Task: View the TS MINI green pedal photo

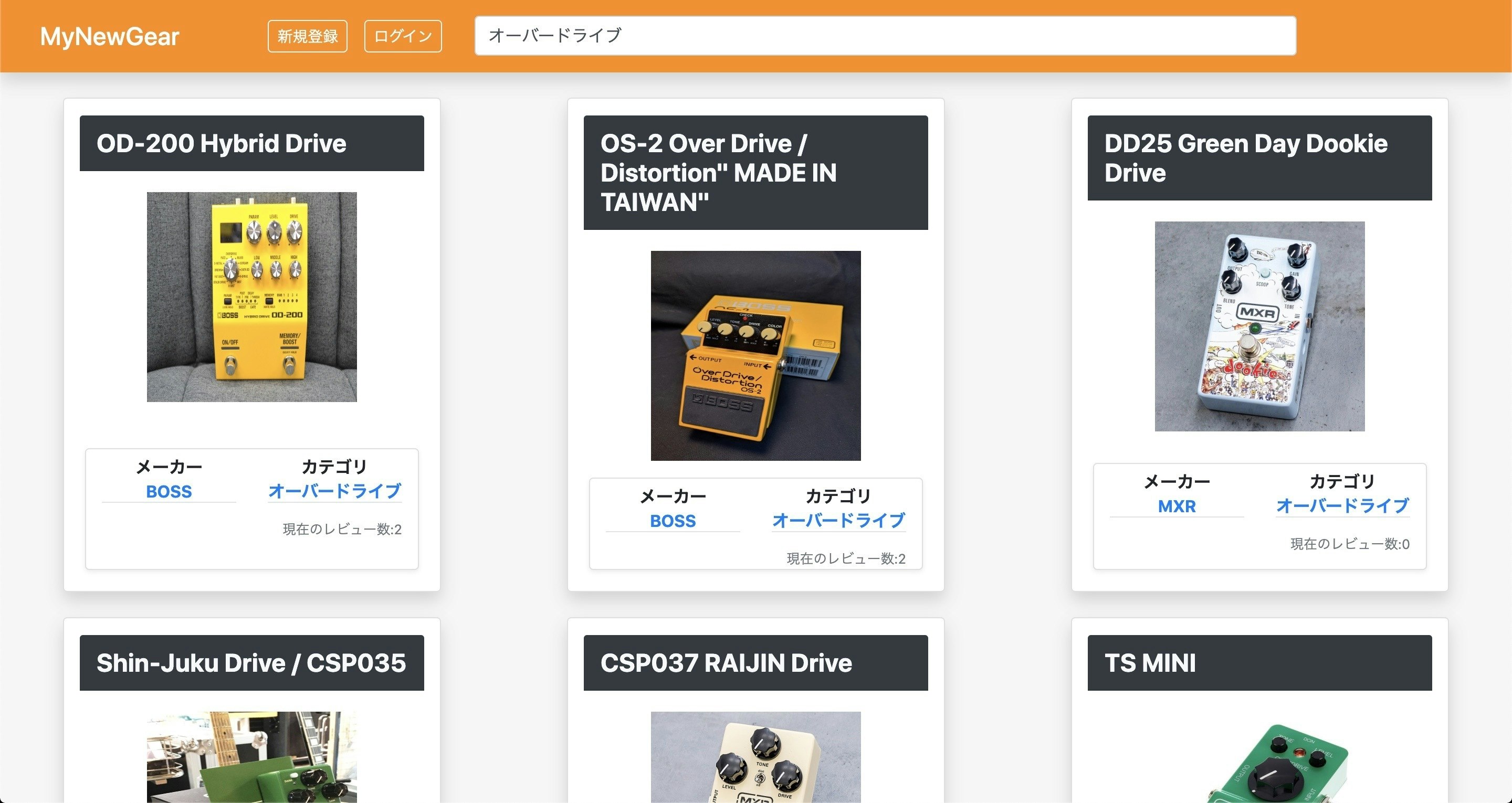Action: click(x=1259, y=757)
